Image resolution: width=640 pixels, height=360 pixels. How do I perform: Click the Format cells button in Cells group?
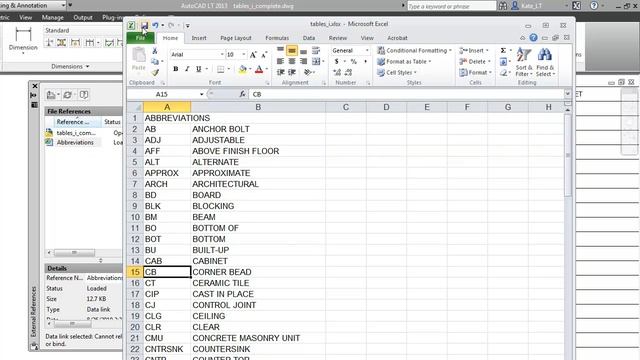[475, 72]
